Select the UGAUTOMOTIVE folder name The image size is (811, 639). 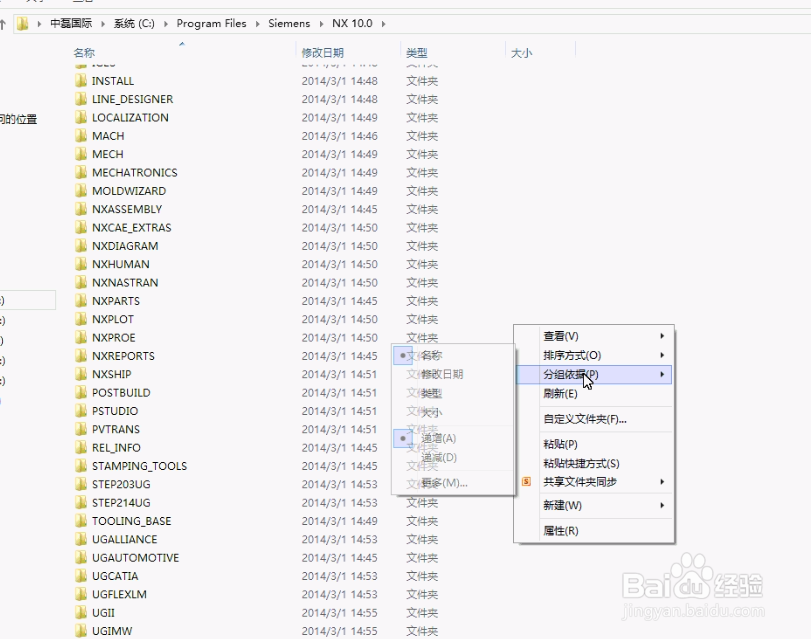136,558
